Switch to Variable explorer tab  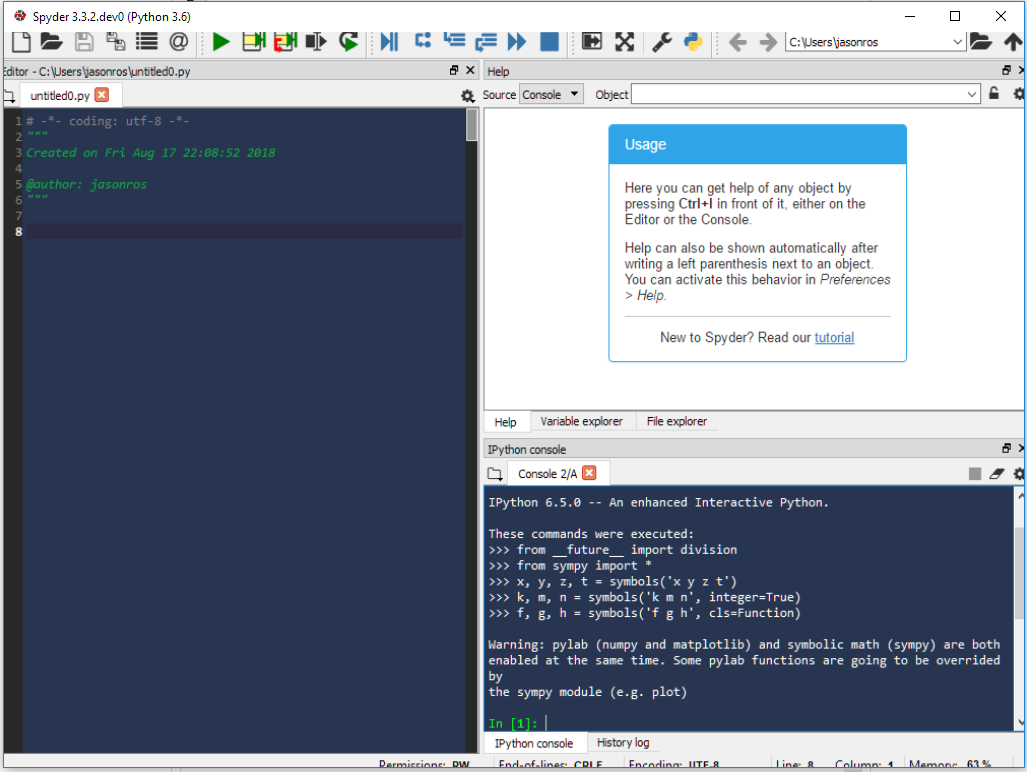(582, 421)
